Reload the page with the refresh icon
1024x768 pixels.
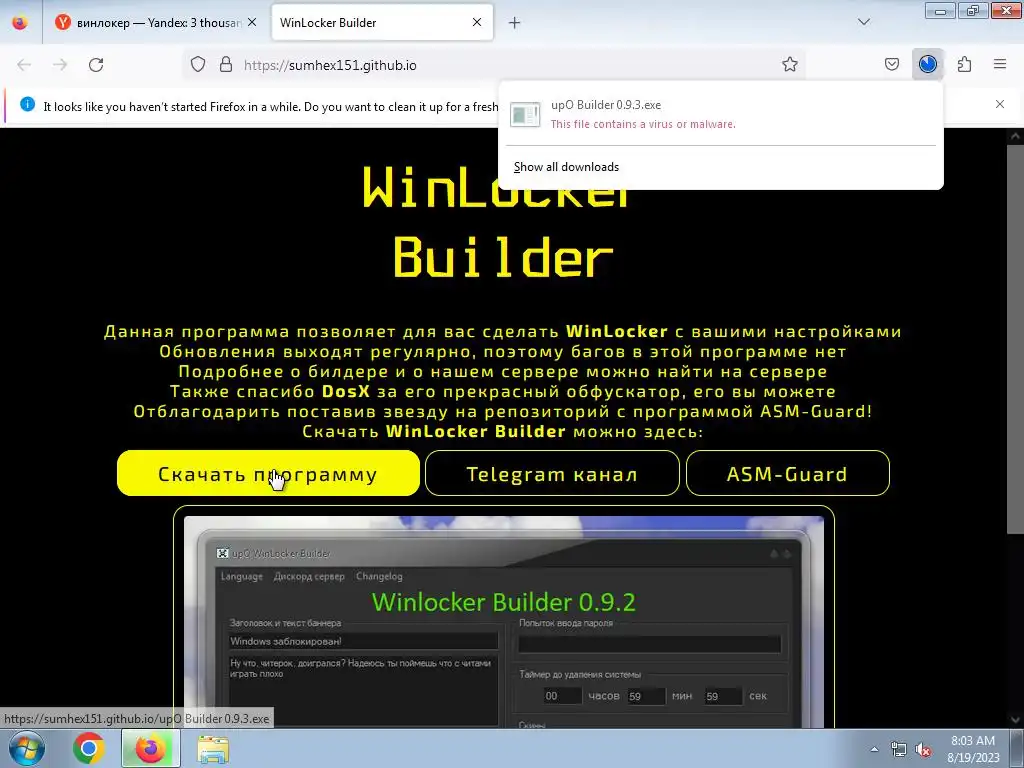click(x=96, y=65)
